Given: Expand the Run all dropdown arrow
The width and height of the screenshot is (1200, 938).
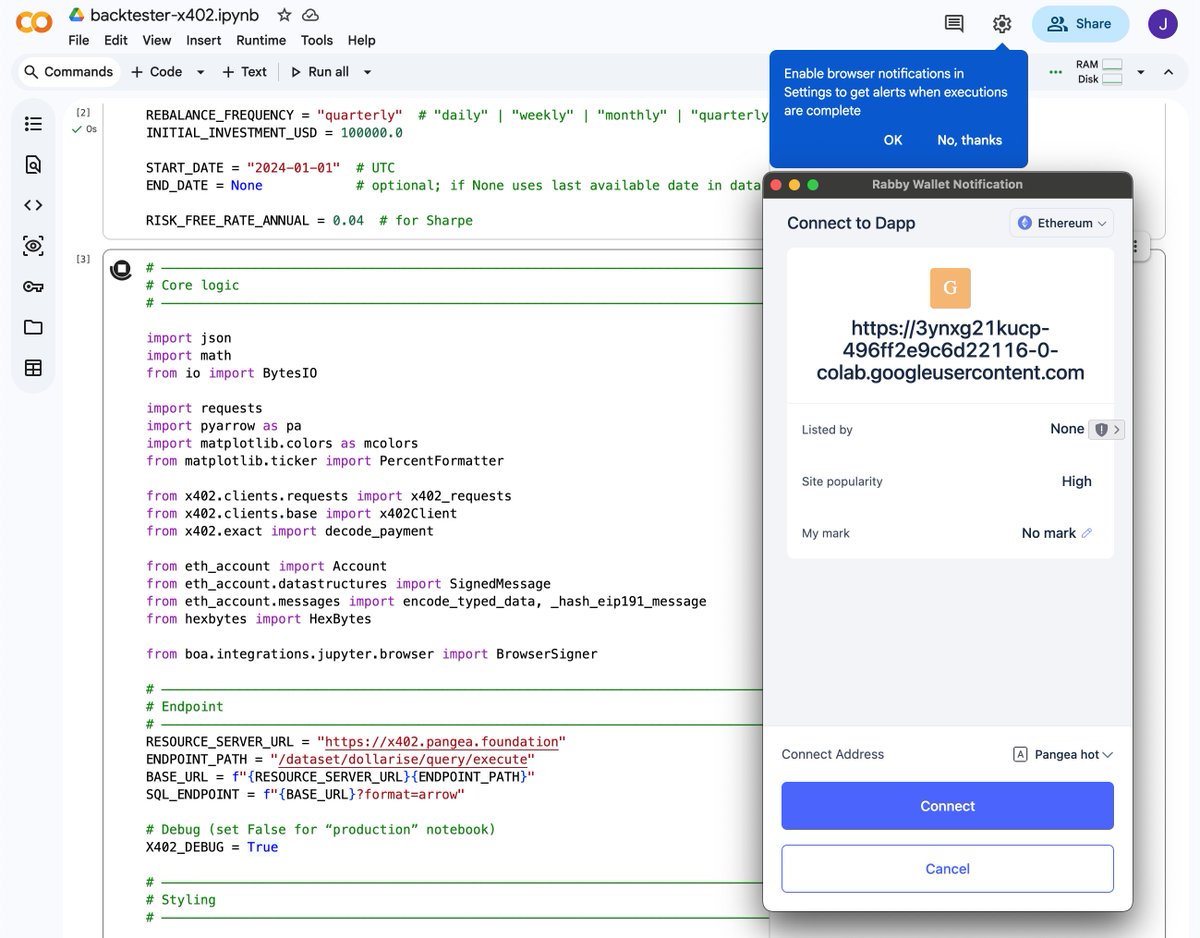Looking at the screenshot, I should click(367, 72).
